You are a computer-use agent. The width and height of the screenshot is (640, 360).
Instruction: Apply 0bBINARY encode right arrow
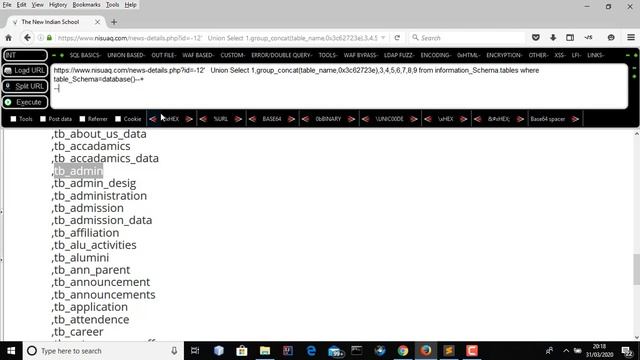(x=351, y=119)
